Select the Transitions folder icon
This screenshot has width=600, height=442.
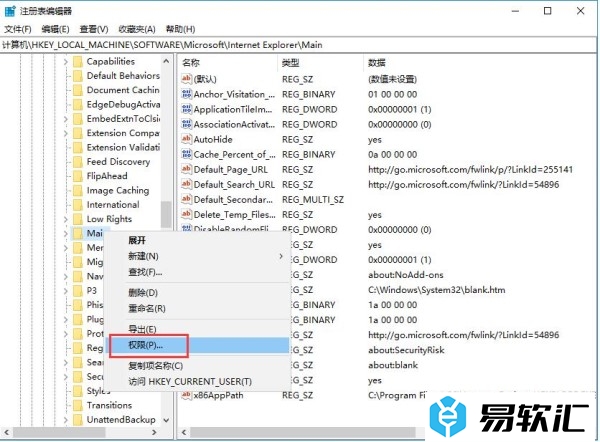point(78,405)
